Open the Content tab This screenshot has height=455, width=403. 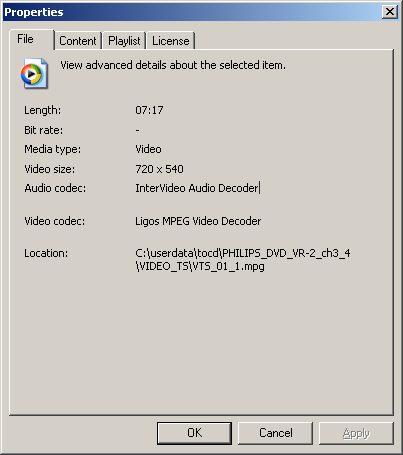point(78,41)
